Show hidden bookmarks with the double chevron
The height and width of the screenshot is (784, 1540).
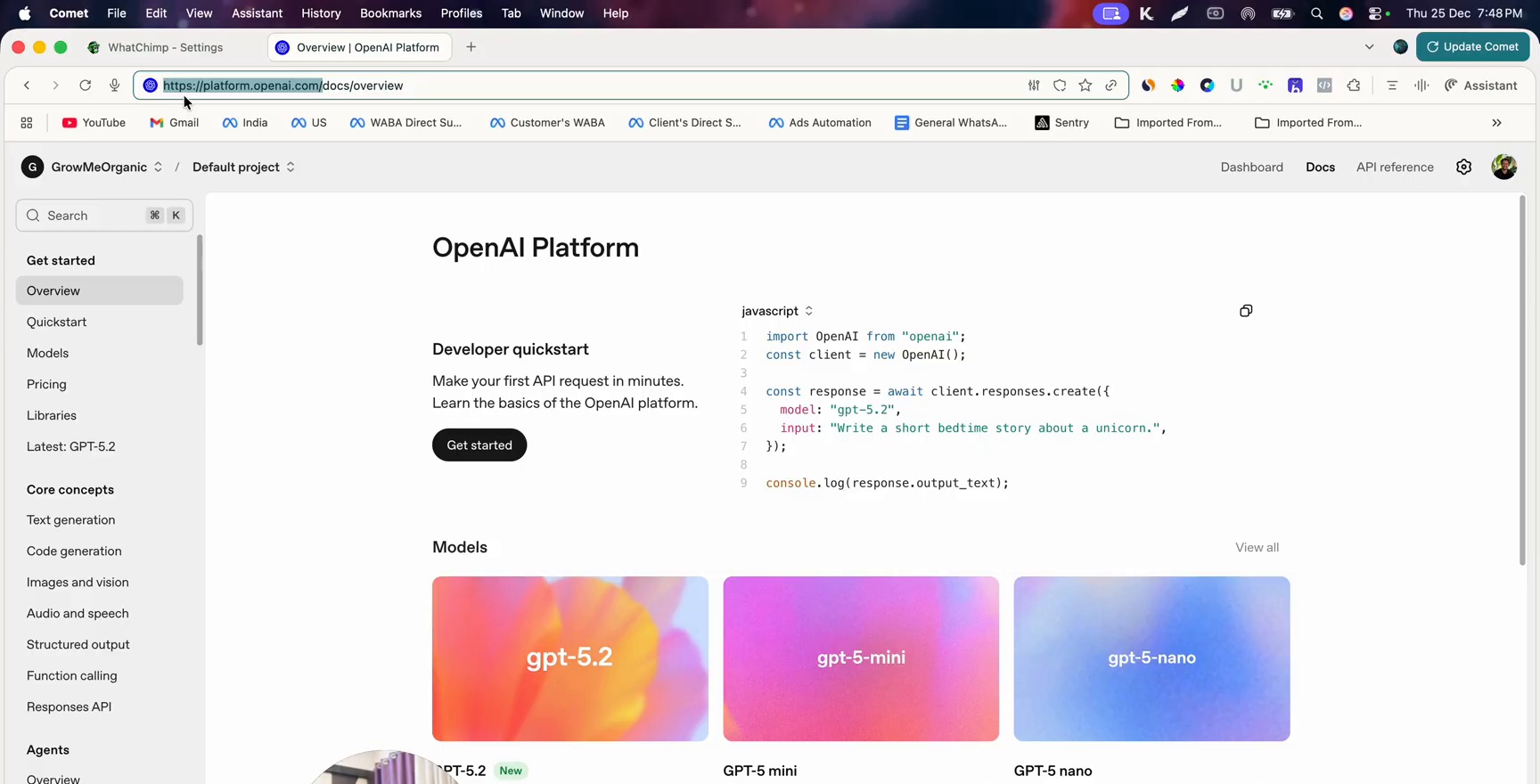1496,123
